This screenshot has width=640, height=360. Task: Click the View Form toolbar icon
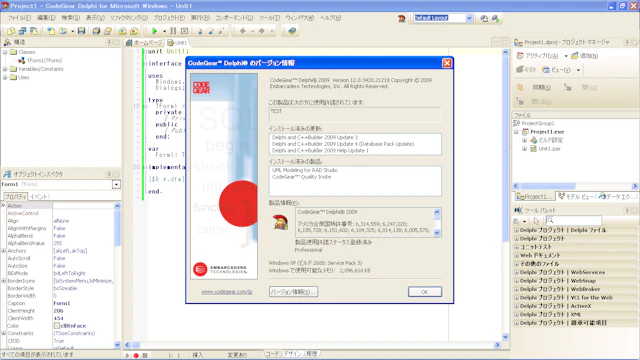[x=22, y=31]
